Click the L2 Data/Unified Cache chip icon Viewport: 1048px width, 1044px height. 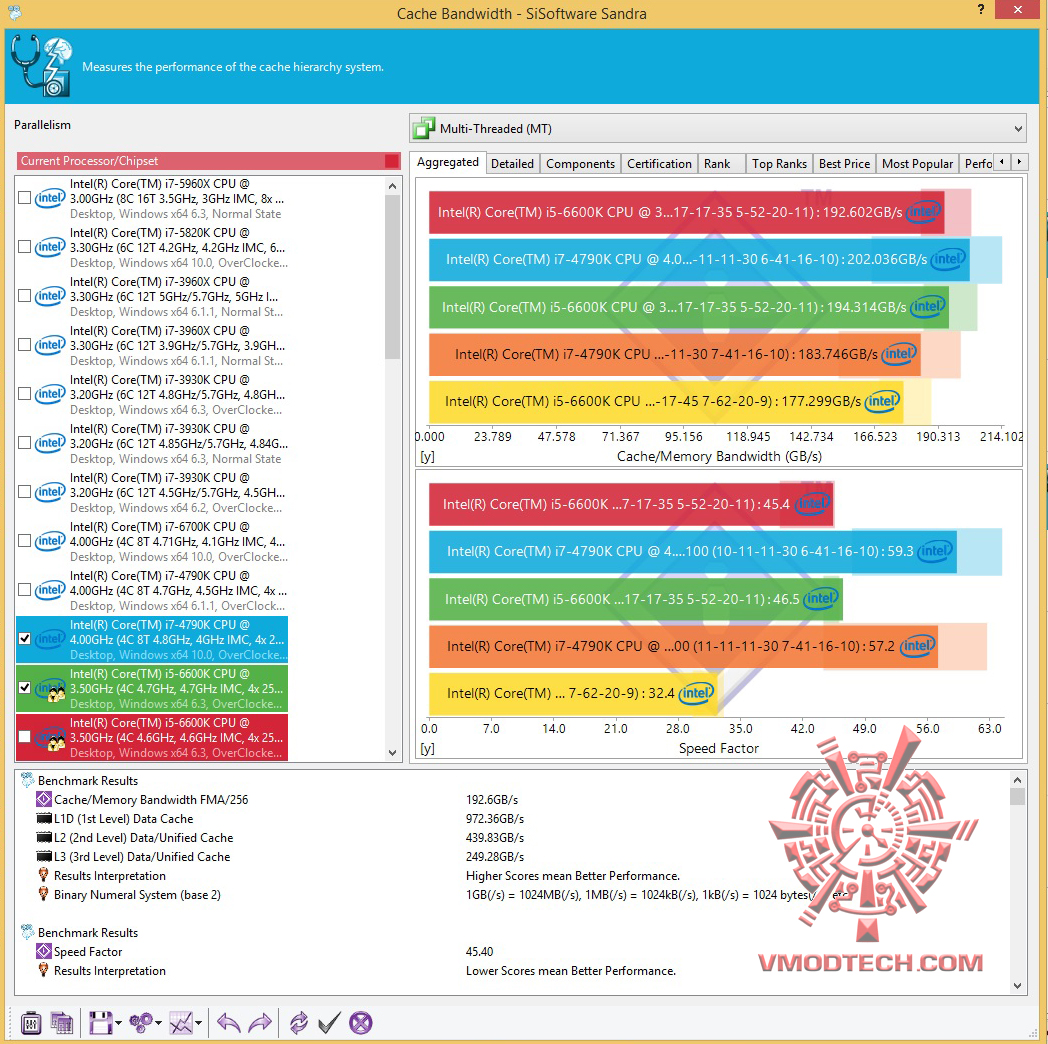click(x=44, y=837)
